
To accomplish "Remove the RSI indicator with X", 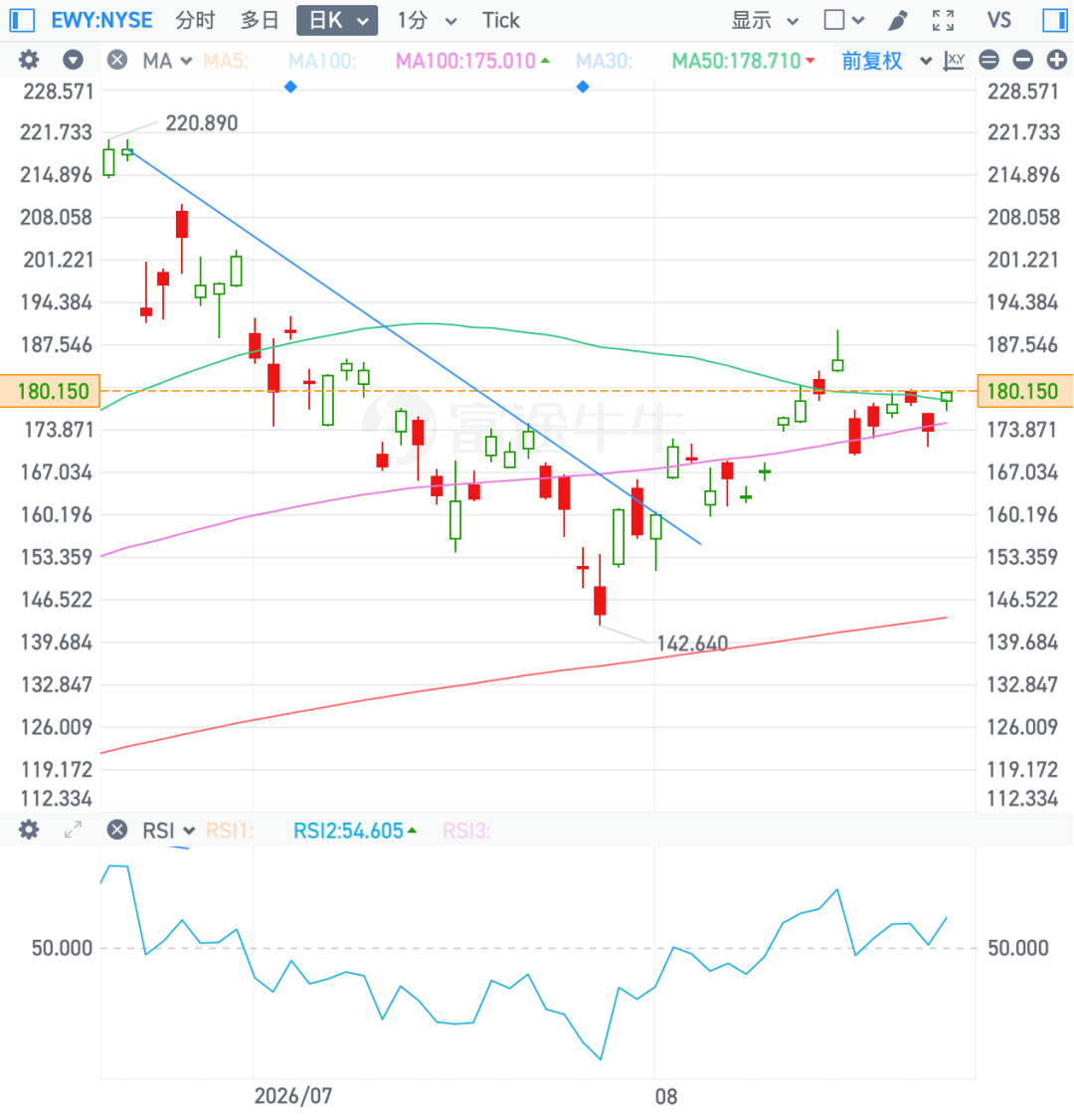I will 117,830.
